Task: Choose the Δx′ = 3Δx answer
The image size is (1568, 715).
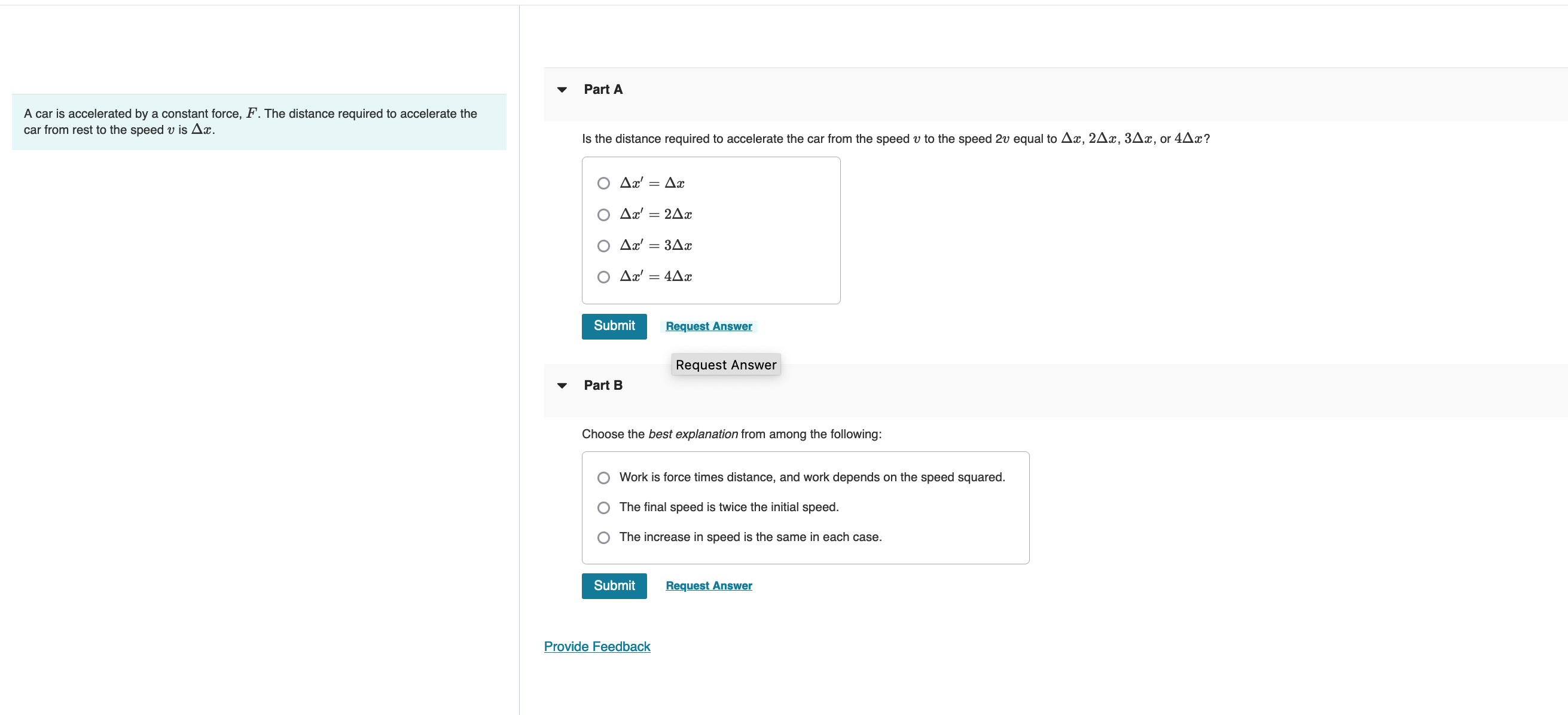Action: 603,246
